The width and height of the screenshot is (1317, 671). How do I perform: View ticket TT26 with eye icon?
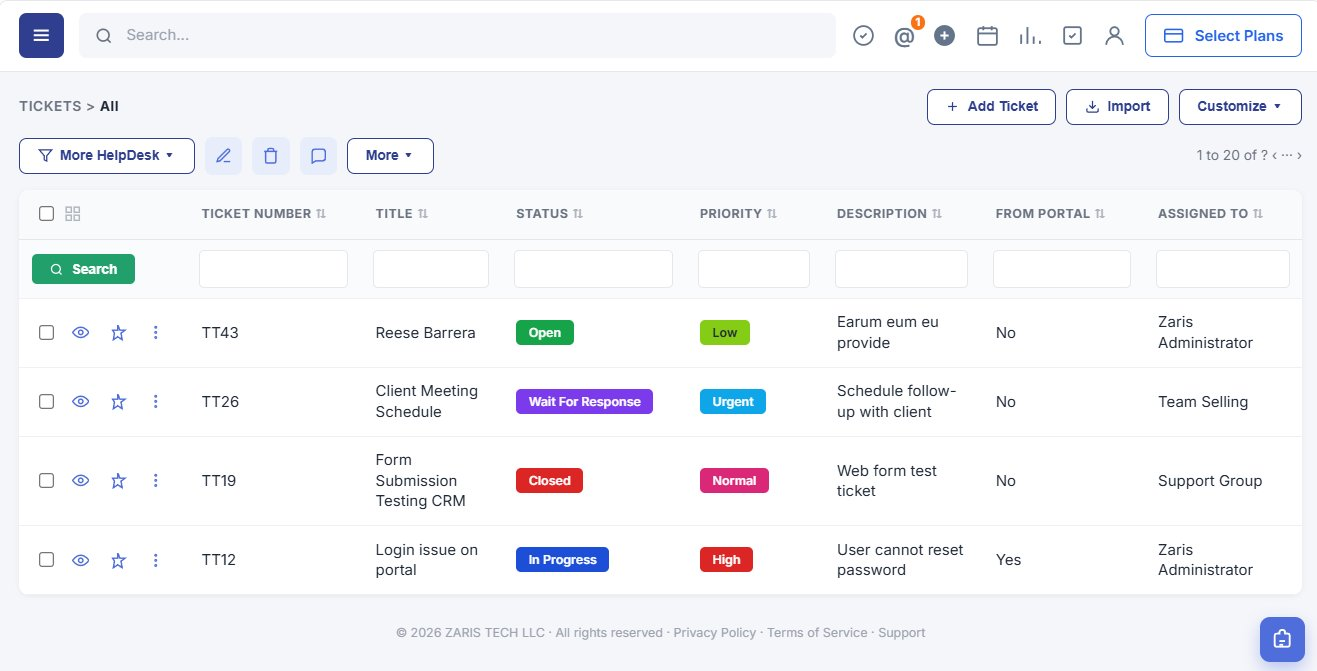[x=81, y=402]
